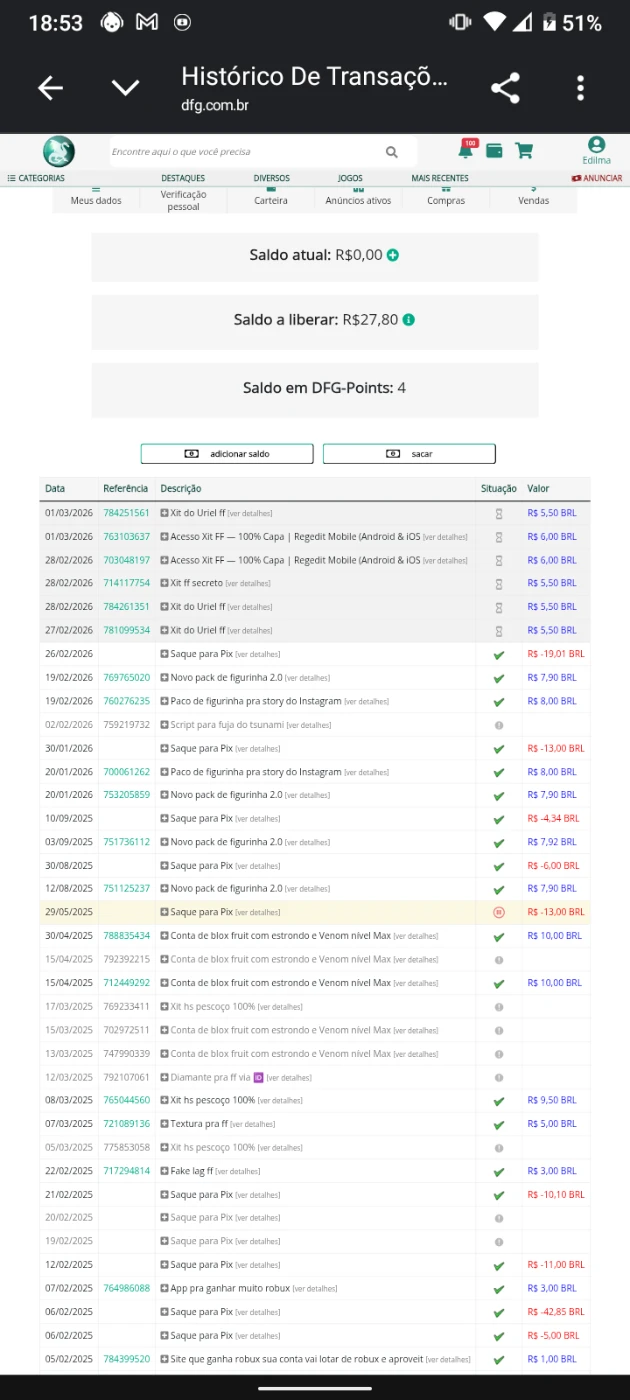Open Edilma profile avatar
The height and width of the screenshot is (1400, 630).
click(x=596, y=146)
